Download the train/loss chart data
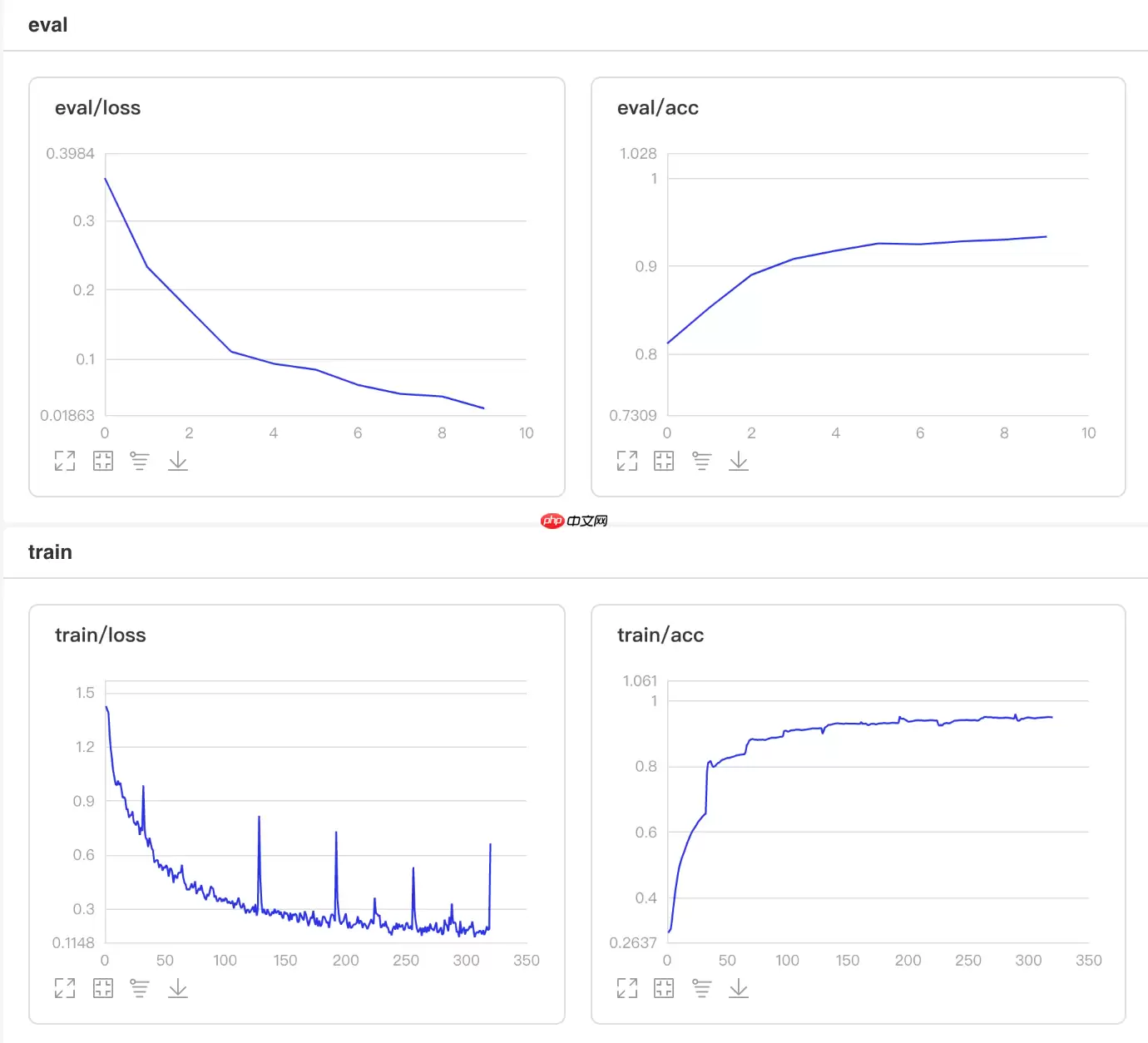The image size is (1148, 1043). (x=178, y=988)
